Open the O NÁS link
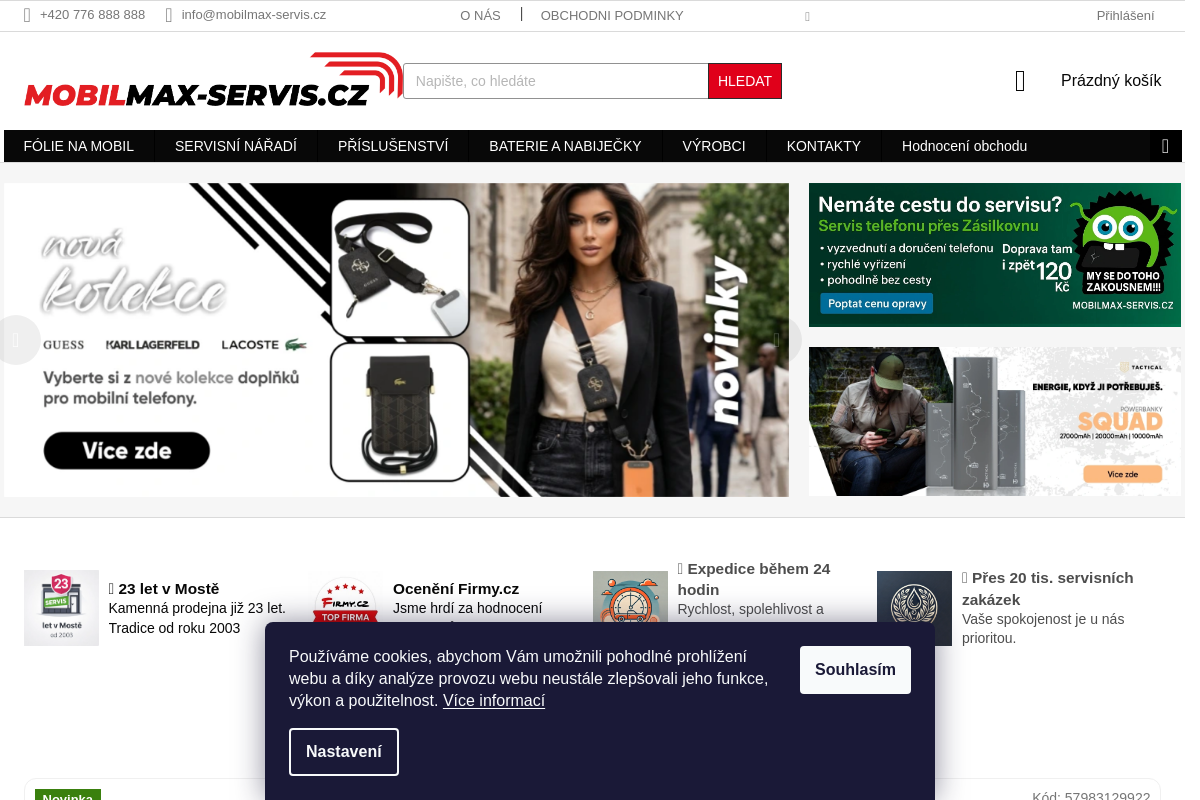1200x800 pixels. (480, 15)
